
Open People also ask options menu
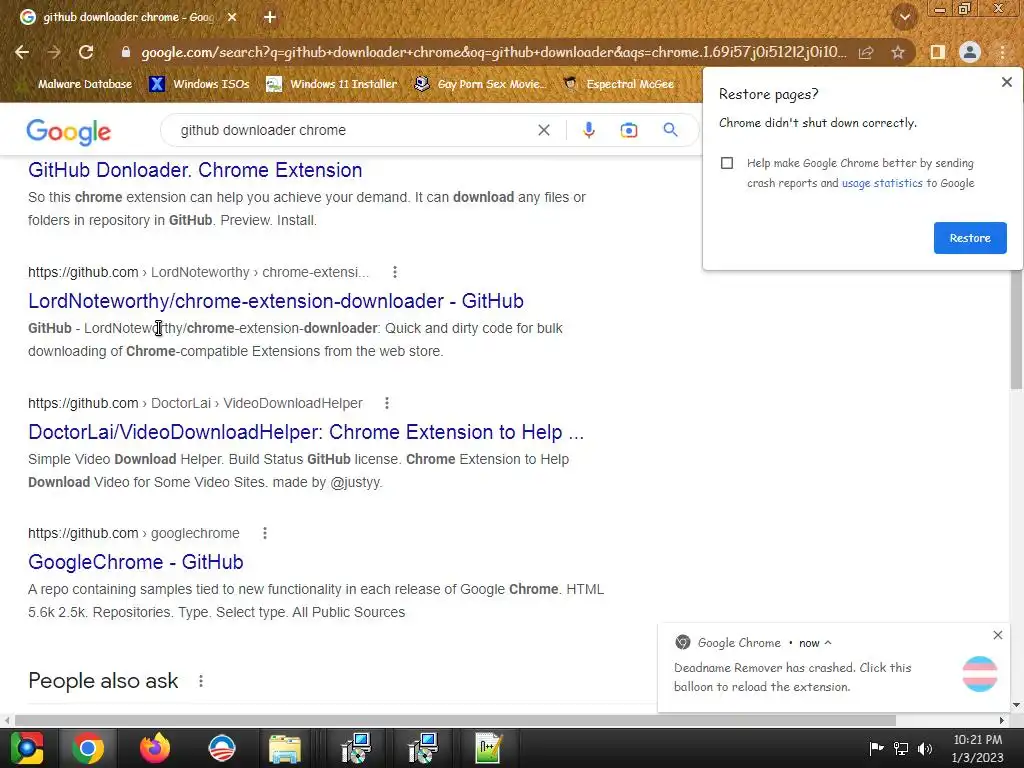pyautogui.click(x=200, y=681)
